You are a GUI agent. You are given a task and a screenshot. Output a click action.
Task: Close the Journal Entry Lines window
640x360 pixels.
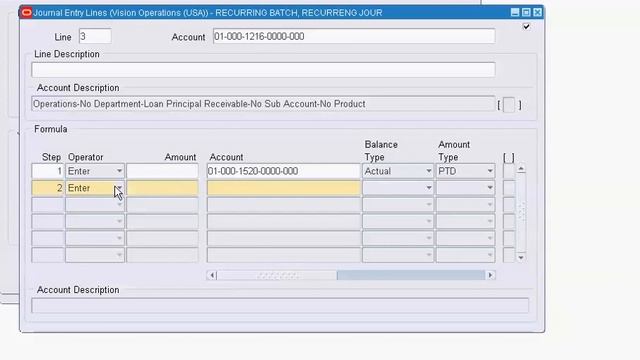point(538,13)
